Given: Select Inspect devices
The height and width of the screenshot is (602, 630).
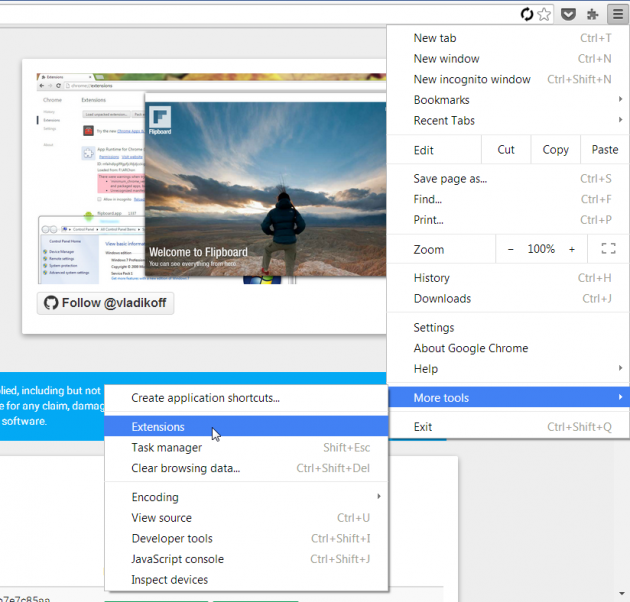Looking at the screenshot, I should click(x=246, y=579).
